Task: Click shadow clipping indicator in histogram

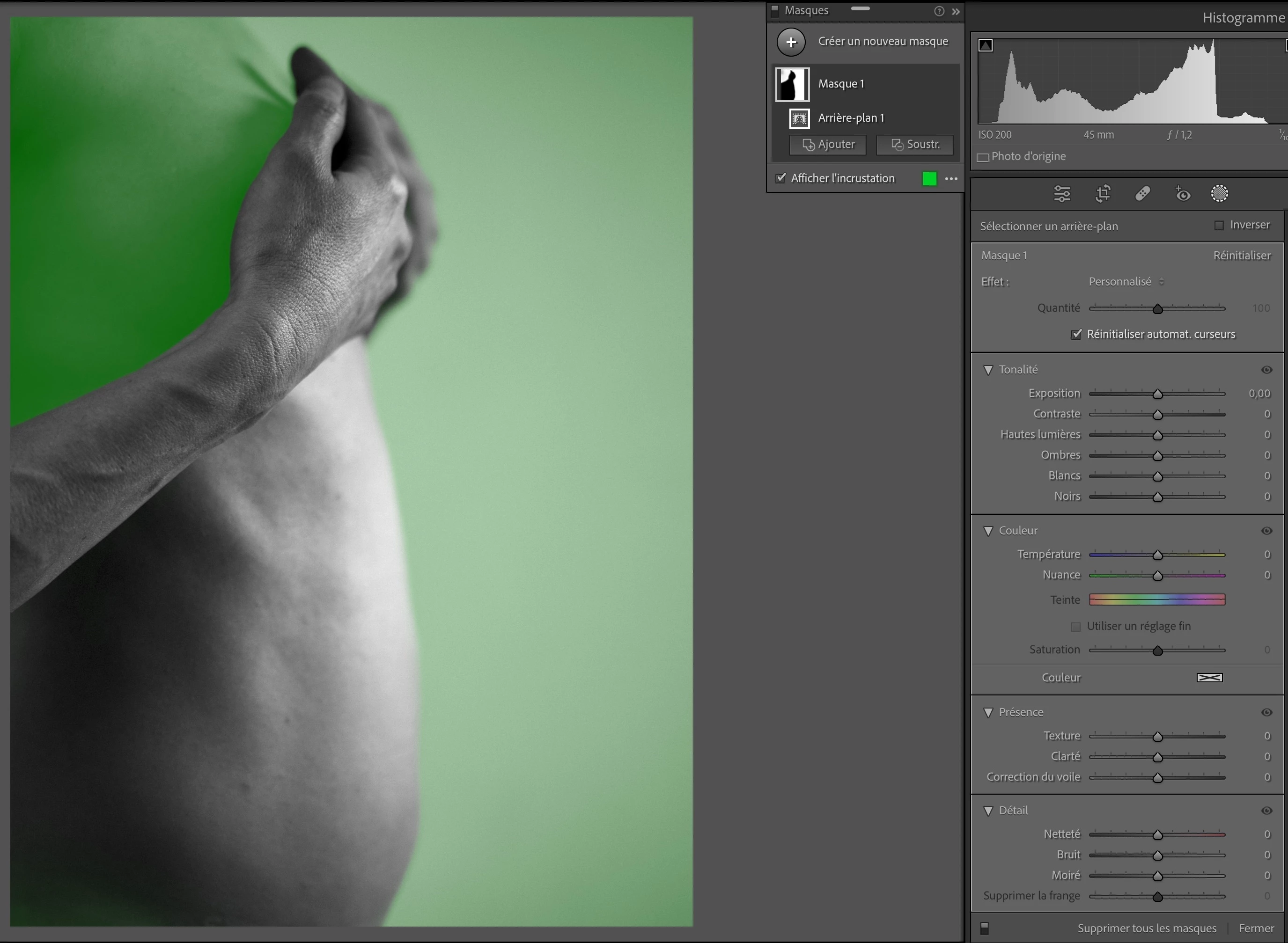Action: tap(986, 46)
